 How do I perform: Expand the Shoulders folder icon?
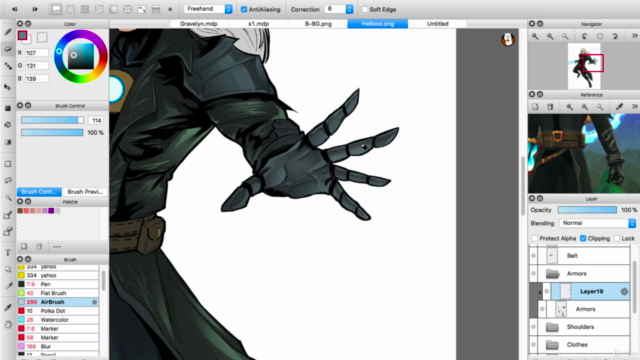click(x=552, y=327)
